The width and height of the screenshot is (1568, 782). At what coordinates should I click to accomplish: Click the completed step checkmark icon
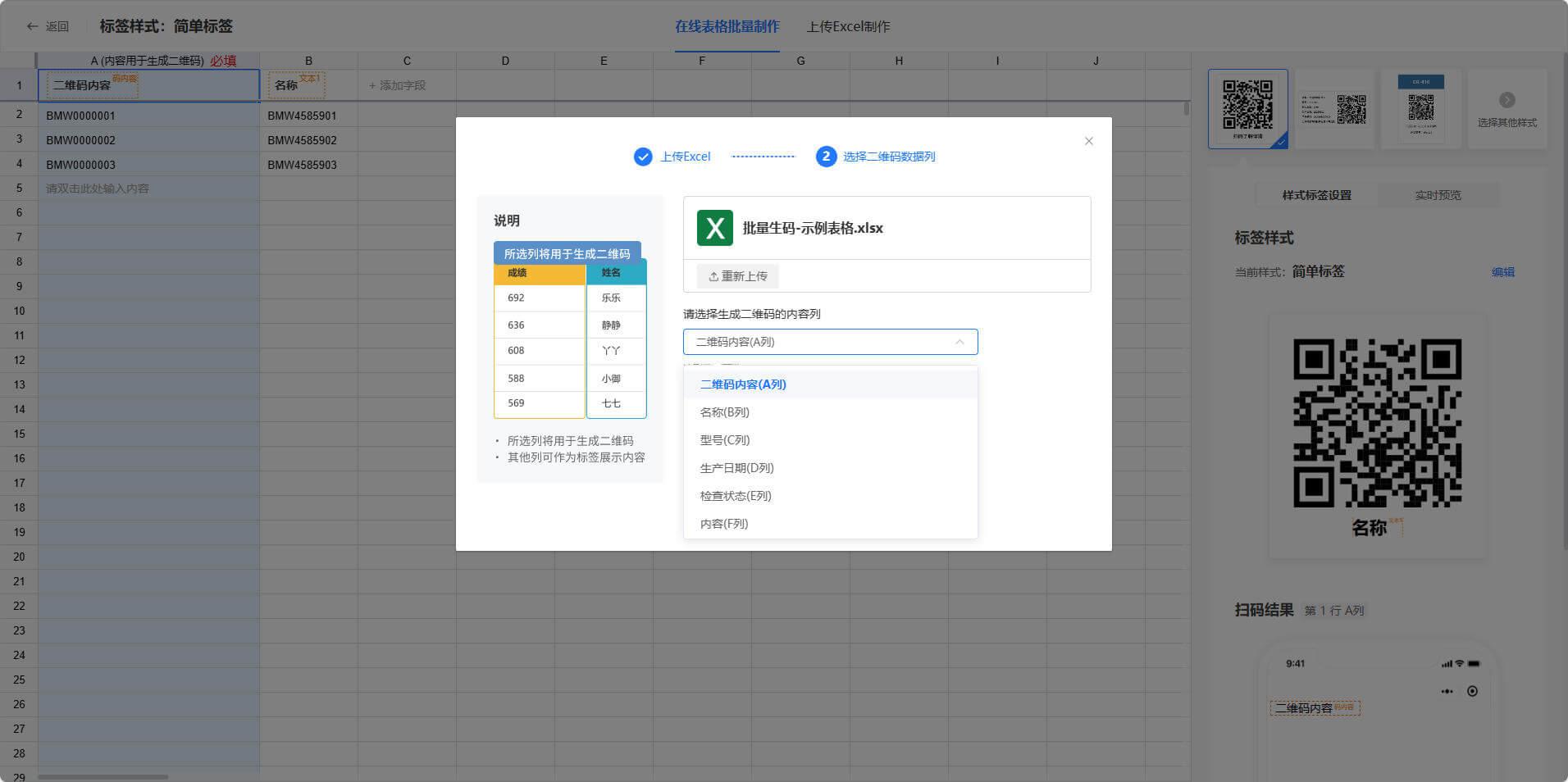[643, 157]
